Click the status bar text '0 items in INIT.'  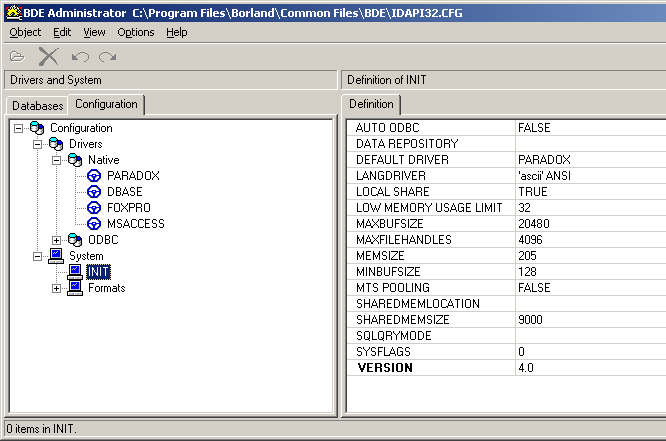click(x=41, y=429)
